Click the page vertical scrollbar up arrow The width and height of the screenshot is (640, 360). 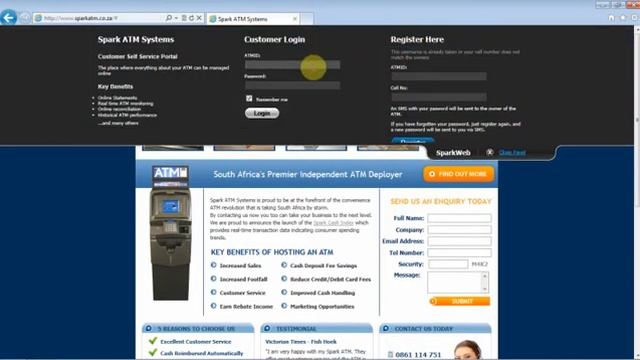tap(637, 30)
